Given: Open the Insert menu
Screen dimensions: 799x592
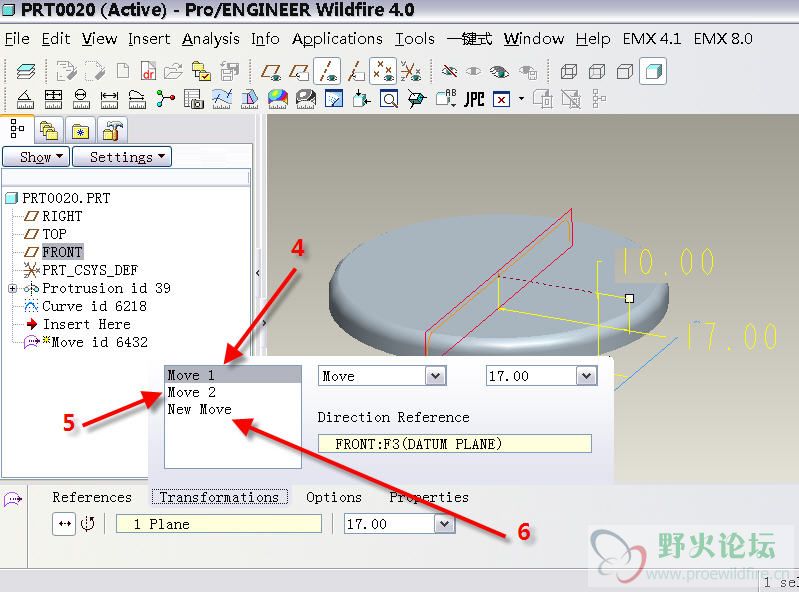Looking at the screenshot, I should point(149,39).
